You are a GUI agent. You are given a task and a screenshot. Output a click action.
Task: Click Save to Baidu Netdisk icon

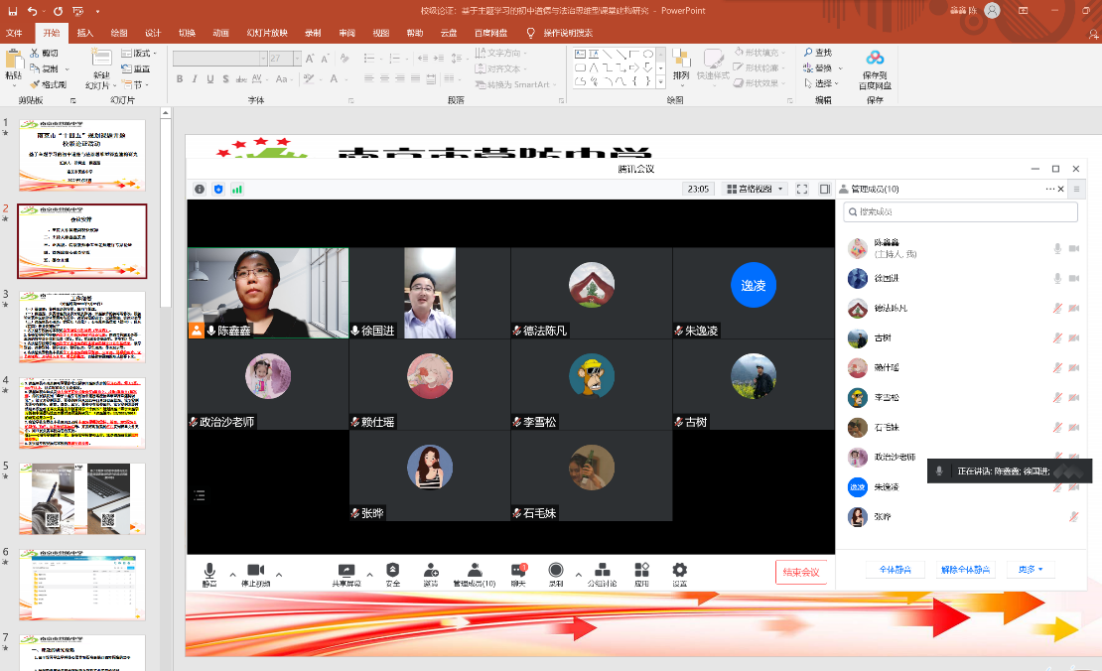point(874,70)
